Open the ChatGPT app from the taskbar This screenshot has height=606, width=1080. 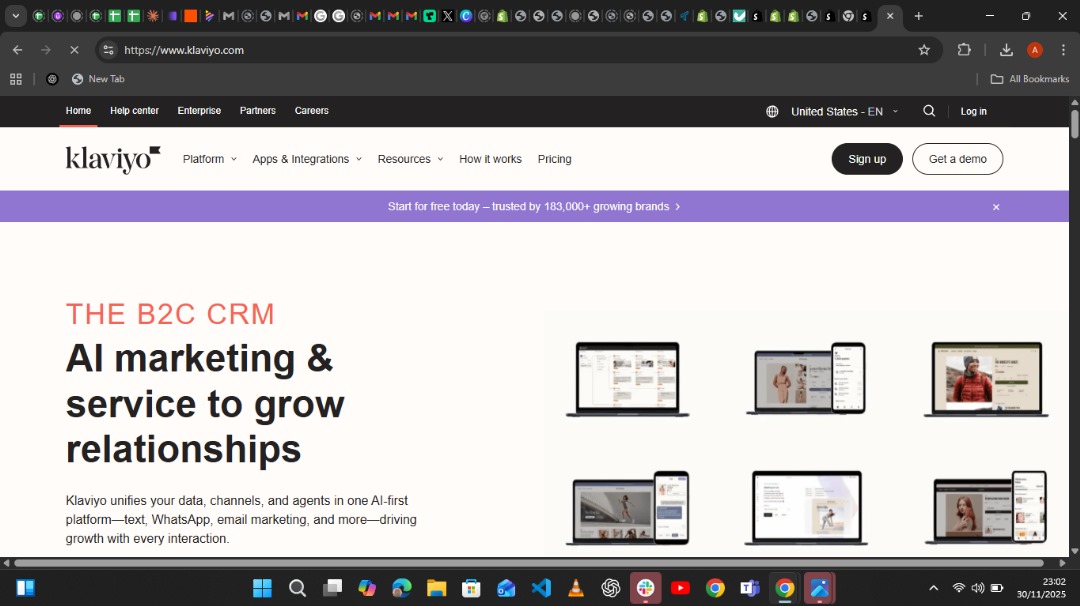point(611,588)
